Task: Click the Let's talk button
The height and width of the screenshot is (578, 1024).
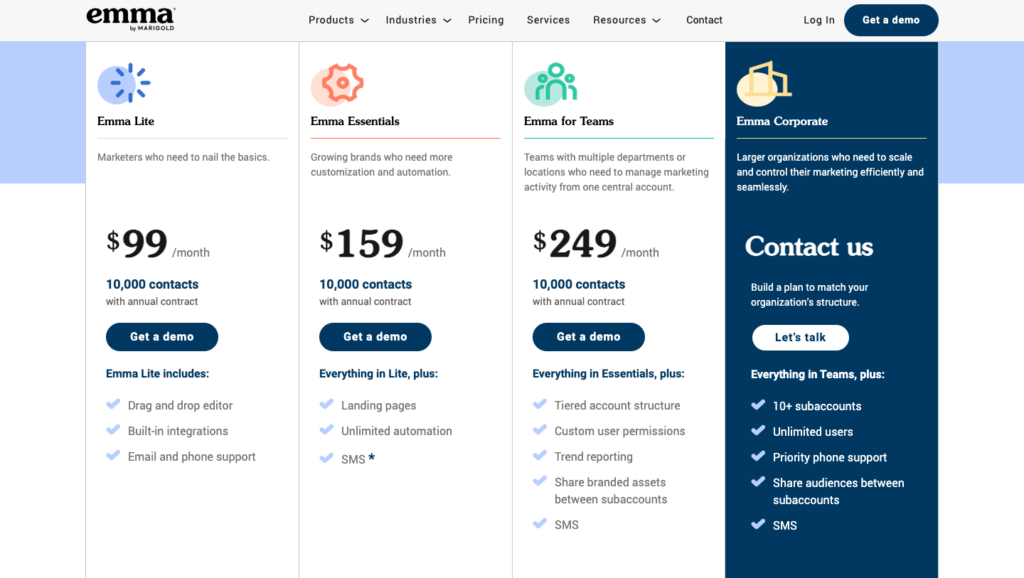Action: 800,338
